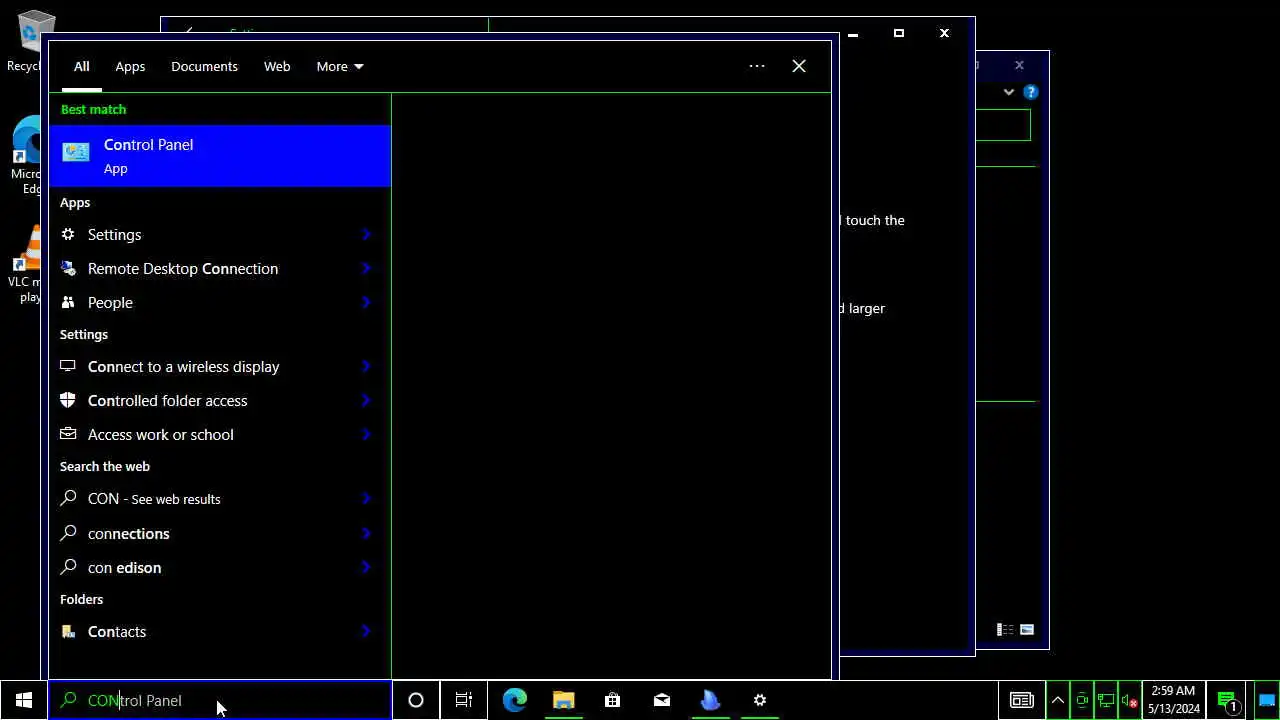Click the network icon in the system tray
This screenshot has height=720, width=1280.
1106,701
